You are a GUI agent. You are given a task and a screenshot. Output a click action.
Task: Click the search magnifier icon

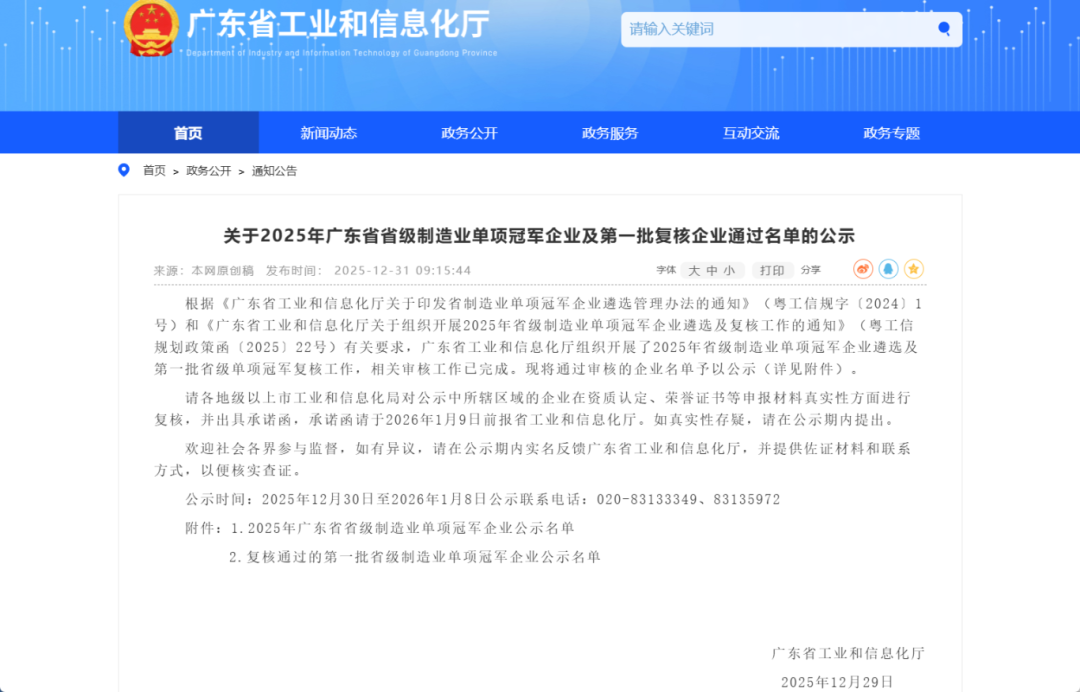tap(943, 29)
